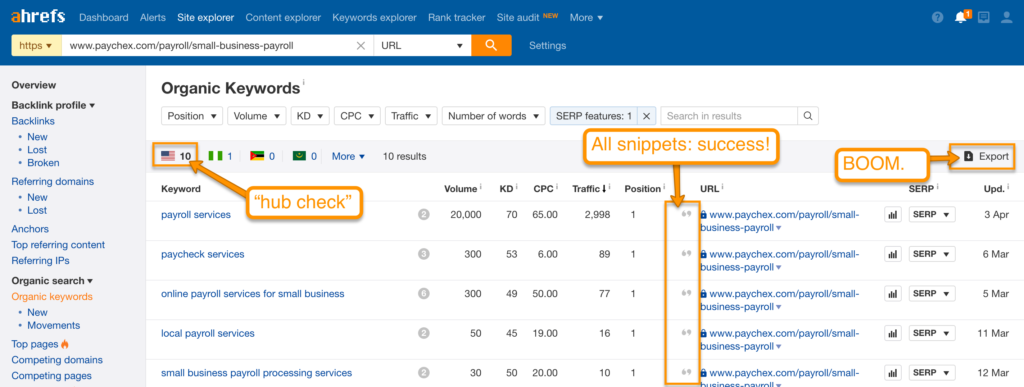
Task: Open Competing domains in sidebar
Action: [x=57, y=360]
